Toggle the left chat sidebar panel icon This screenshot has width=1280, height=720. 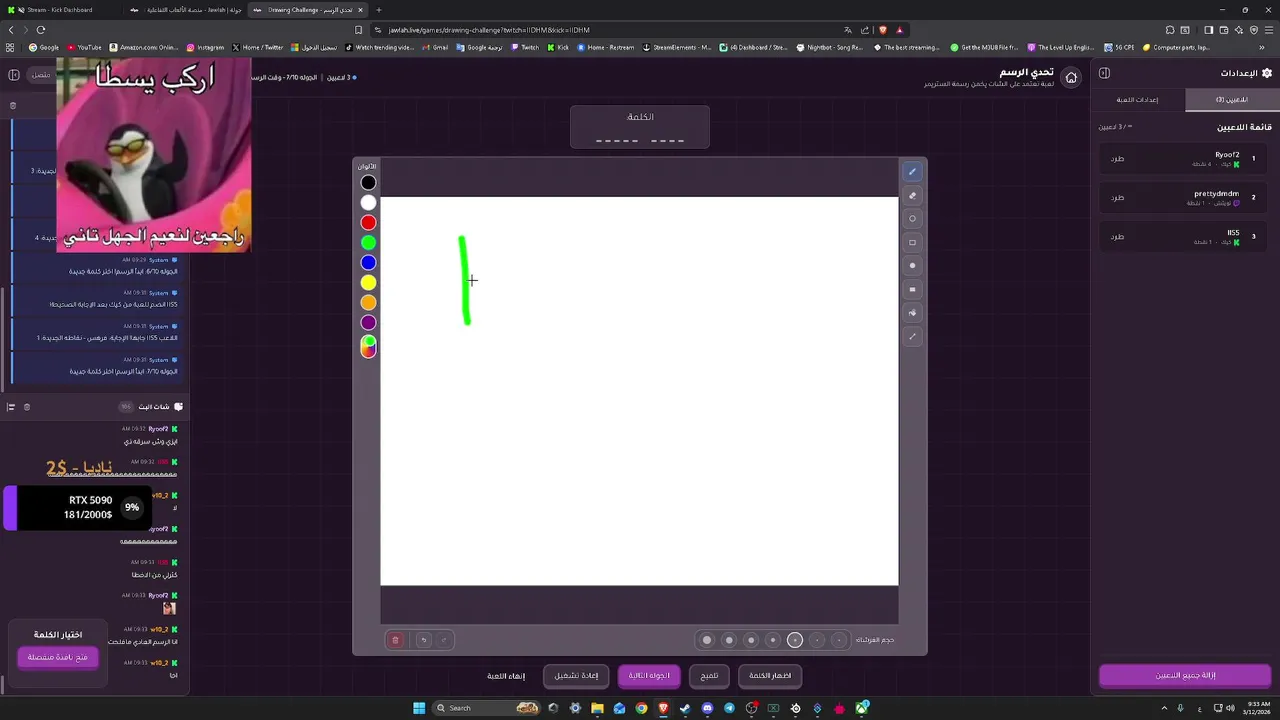click(x=14, y=75)
